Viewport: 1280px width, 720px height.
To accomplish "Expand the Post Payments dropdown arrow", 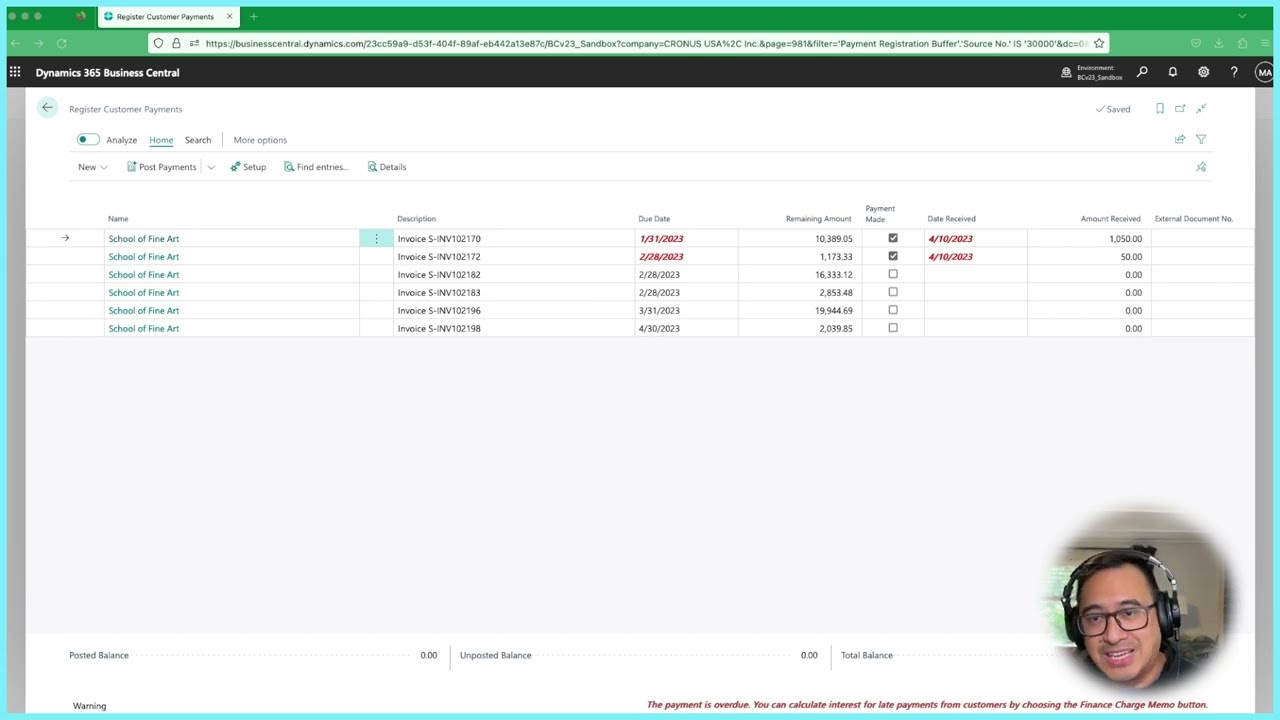I will point(211,167).
